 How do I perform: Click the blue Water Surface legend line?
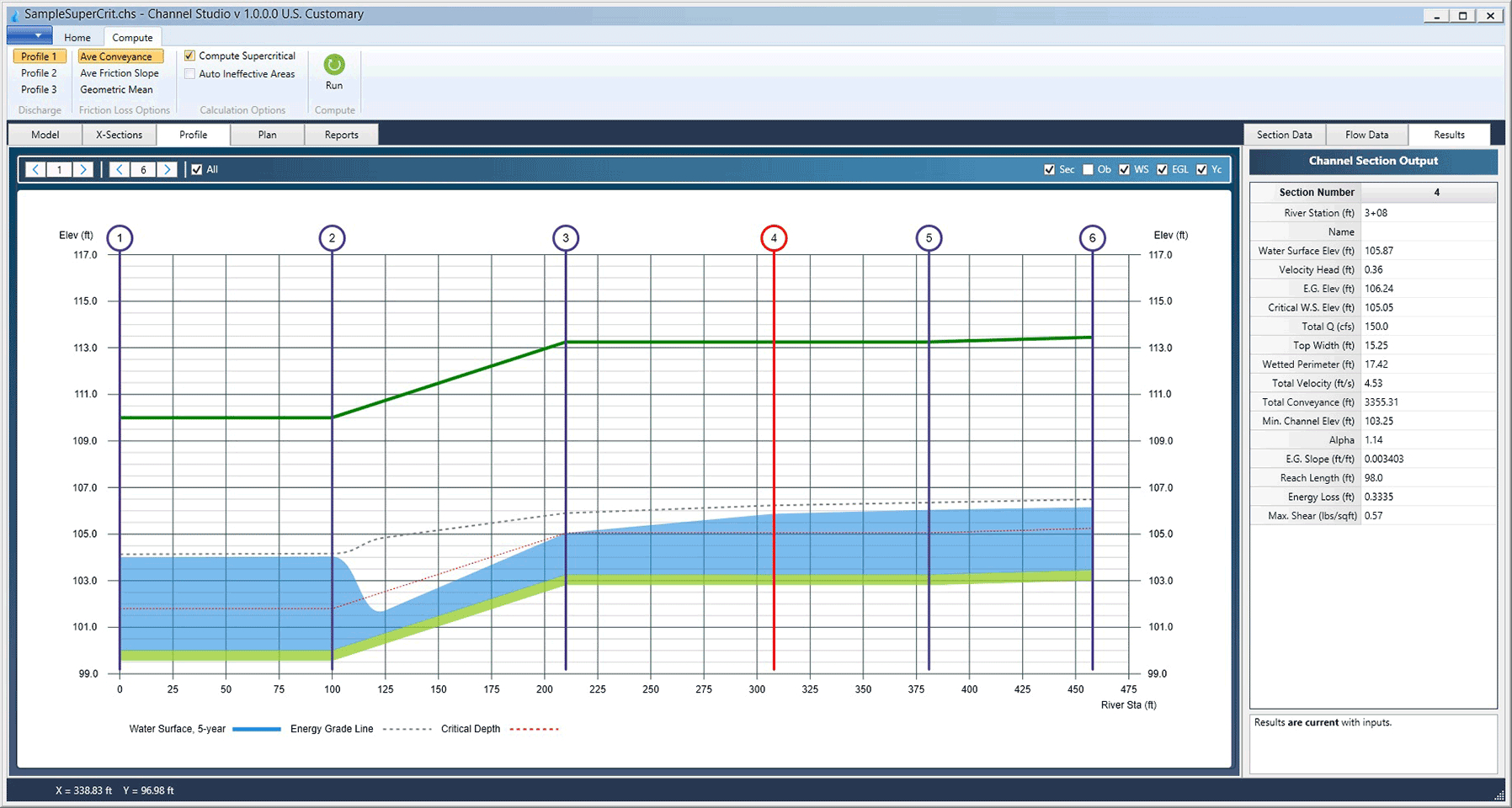(257, 729)
